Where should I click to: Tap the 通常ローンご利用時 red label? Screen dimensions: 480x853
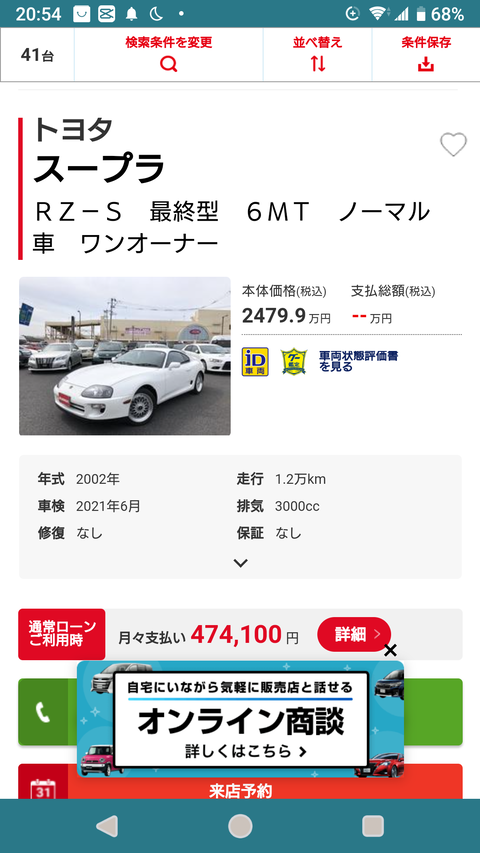(62, 634)
